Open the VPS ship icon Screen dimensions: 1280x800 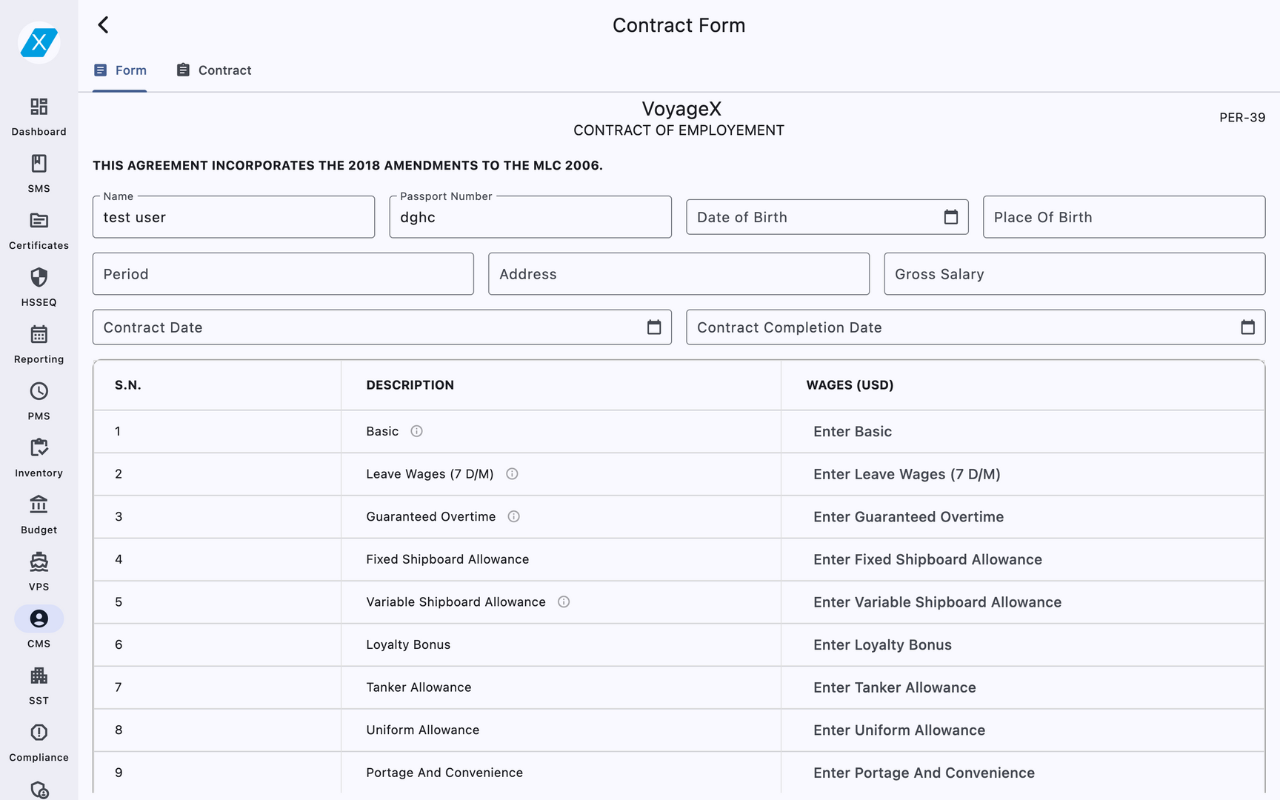pos(39,562)
